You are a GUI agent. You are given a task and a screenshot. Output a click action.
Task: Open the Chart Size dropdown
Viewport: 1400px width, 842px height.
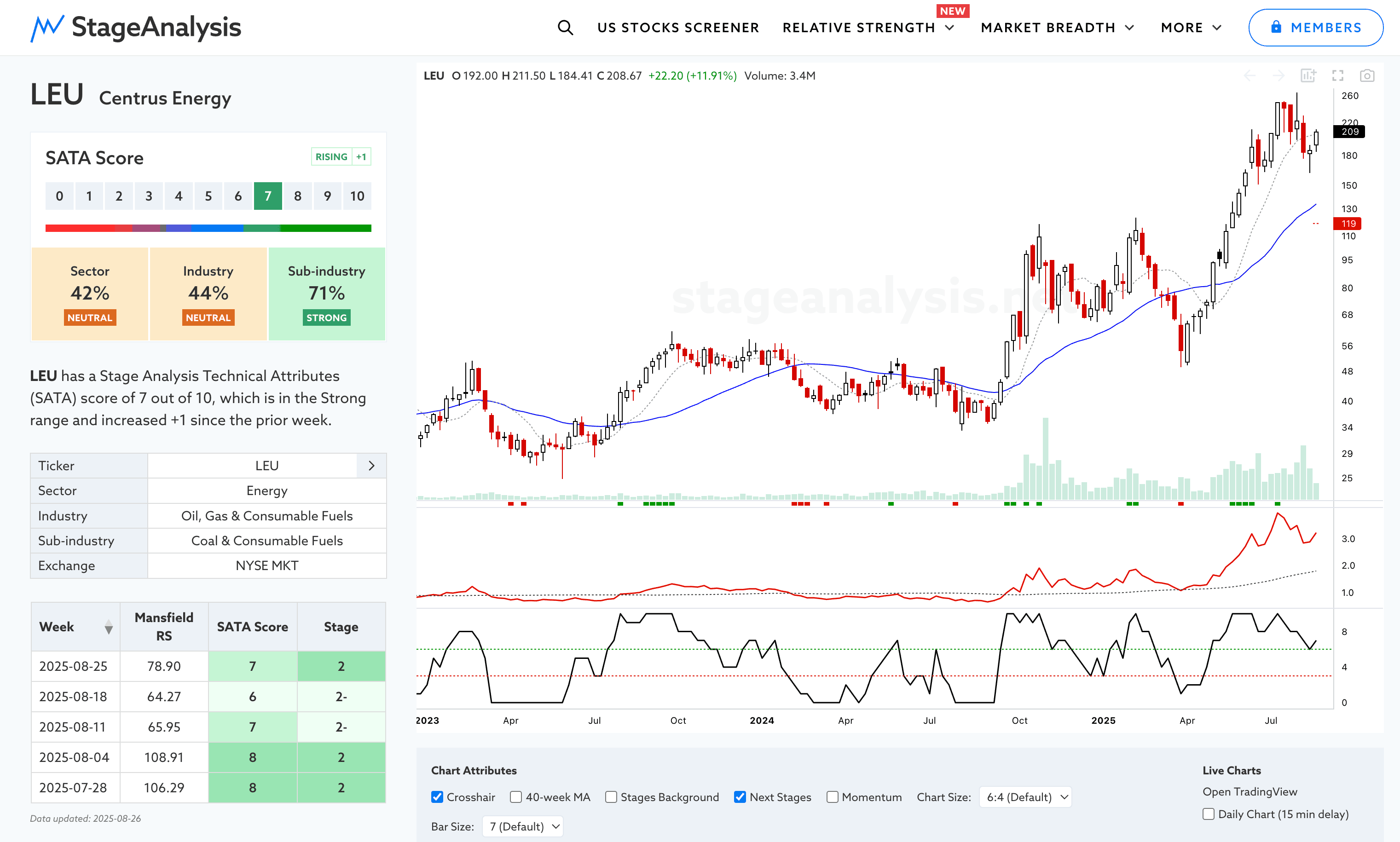click(1025, 797)
